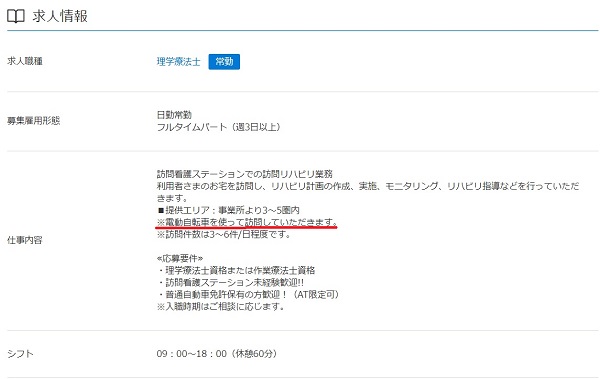Click the red-underlined 電動自転車 sentence
Image resolution: width=600 pixels, height=379 pixels.
247,222
